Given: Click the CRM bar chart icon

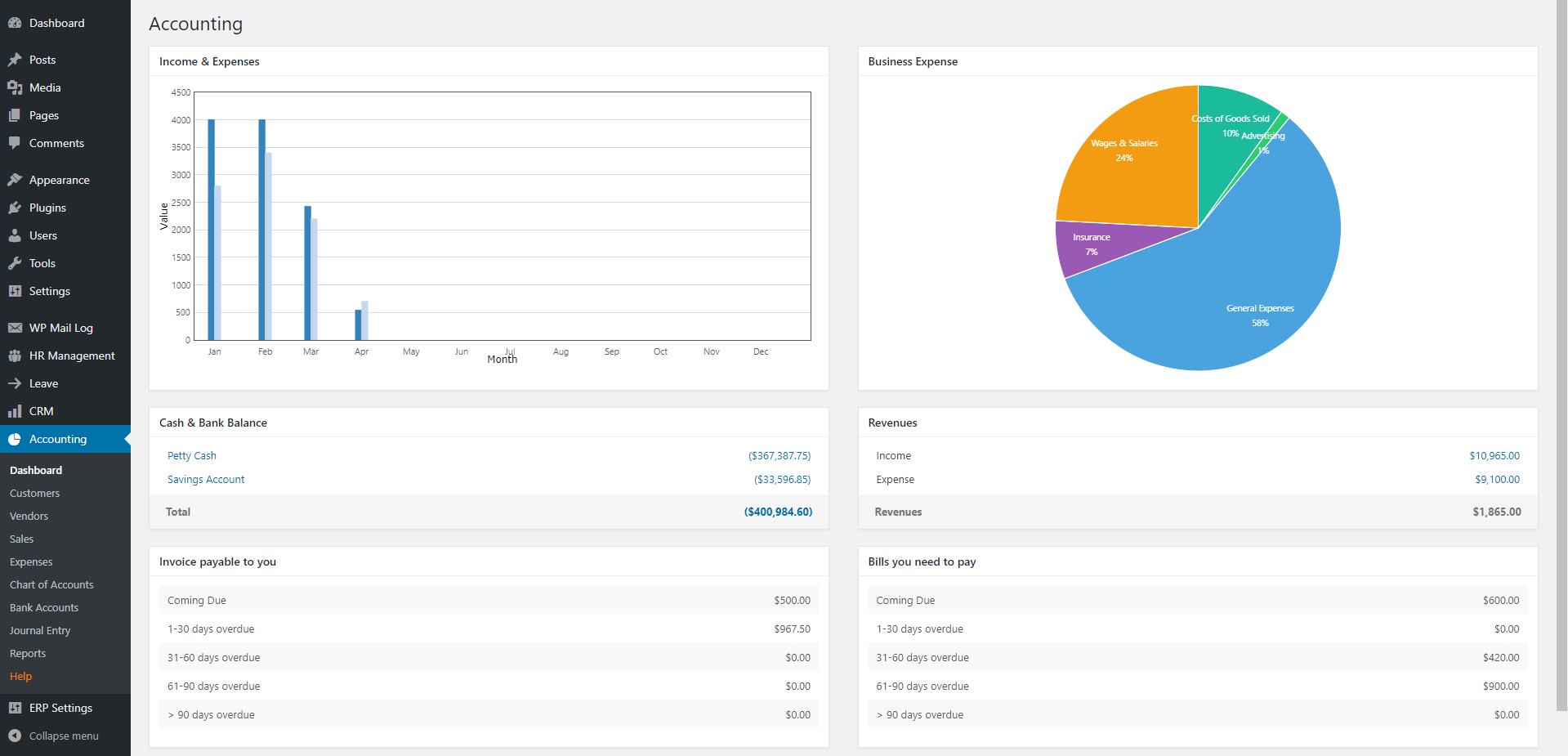Looking at the screenshot, I should (x=15, y=411).
